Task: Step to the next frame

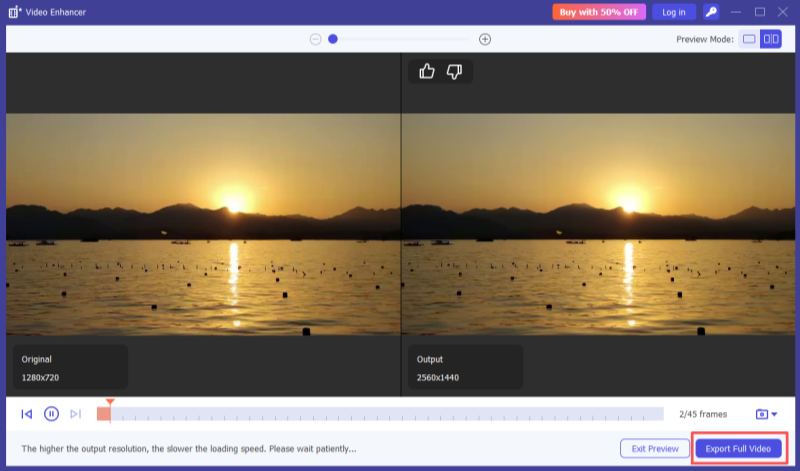Action: [75, 414]
